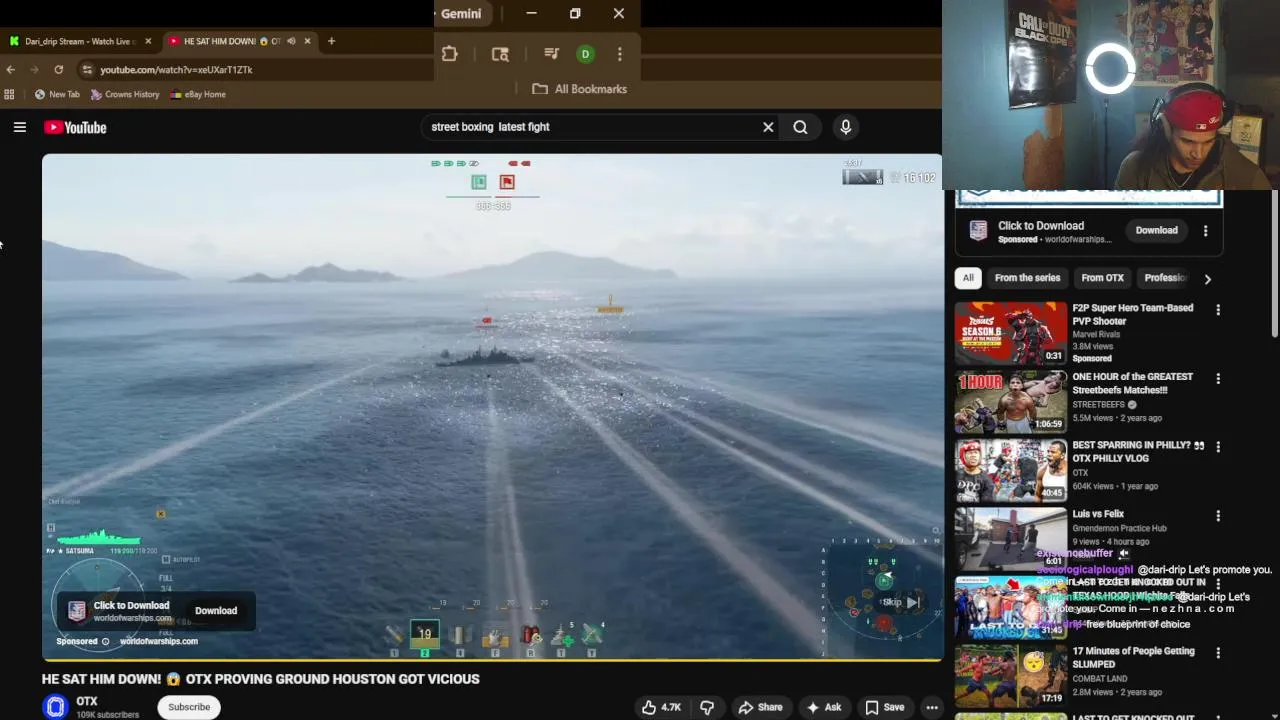This screenshot has width=1280, height=720.
Task: Open BEST SPARRING IN PHILLY thumbnail
Action: (x=1011, y=470)
